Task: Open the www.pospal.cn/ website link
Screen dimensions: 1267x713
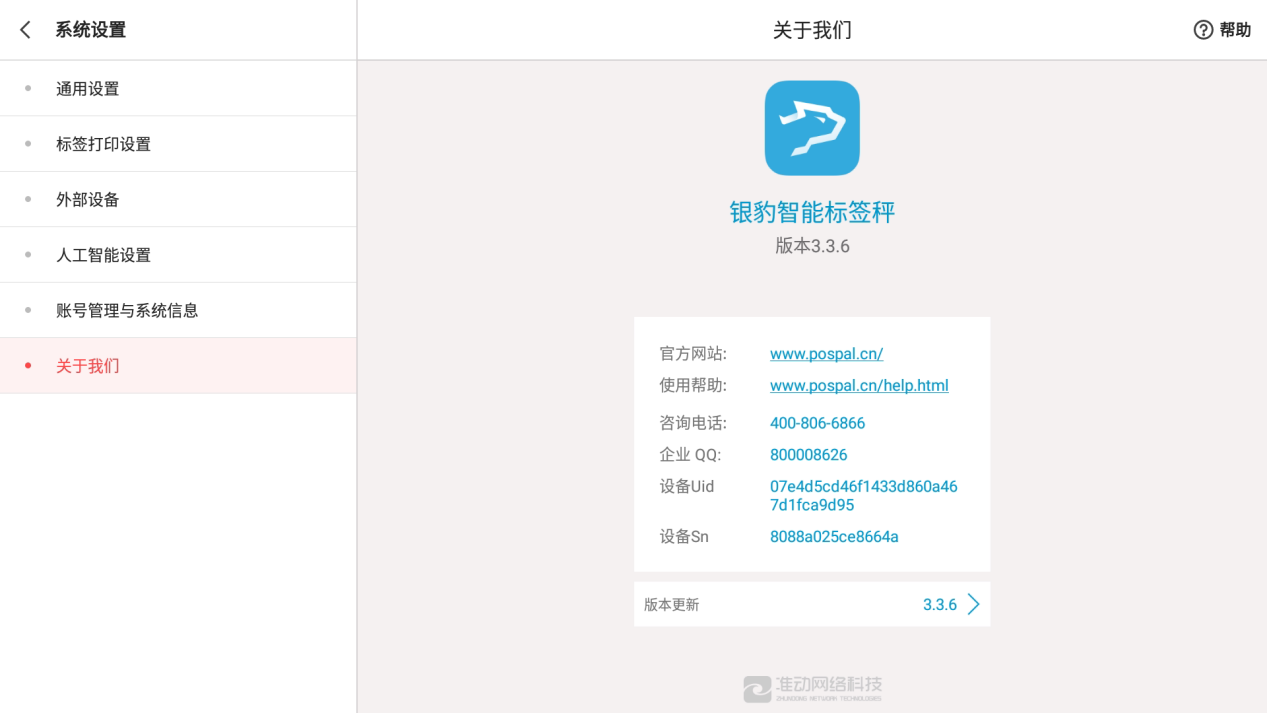Action: (826, 354)
